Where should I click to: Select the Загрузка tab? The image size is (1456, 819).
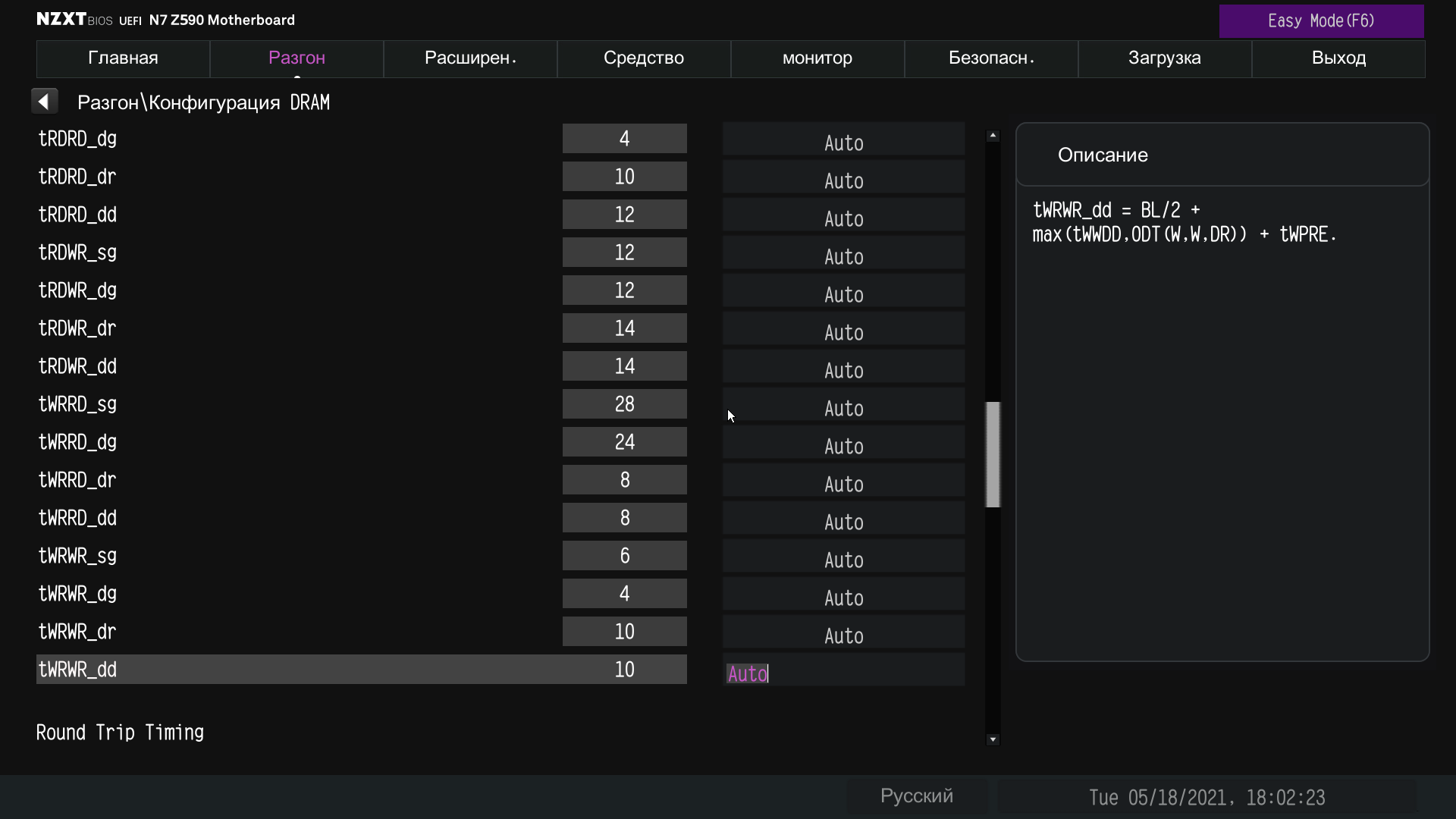coord(1164,58)
